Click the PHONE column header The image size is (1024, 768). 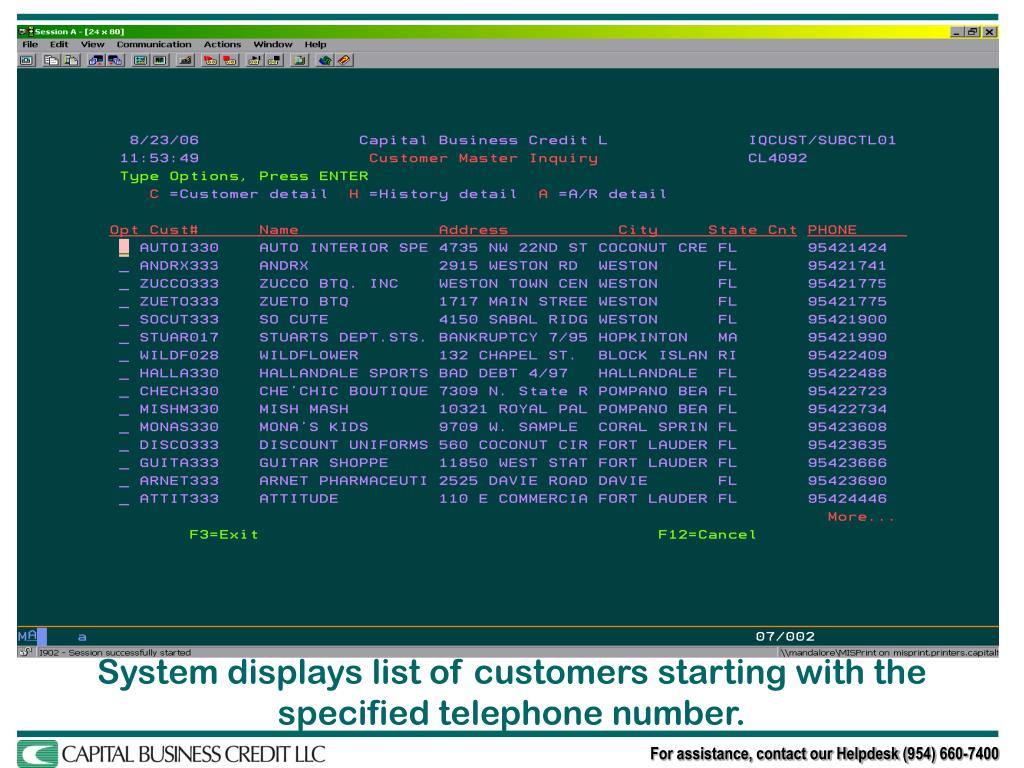(x=832, y=230)
